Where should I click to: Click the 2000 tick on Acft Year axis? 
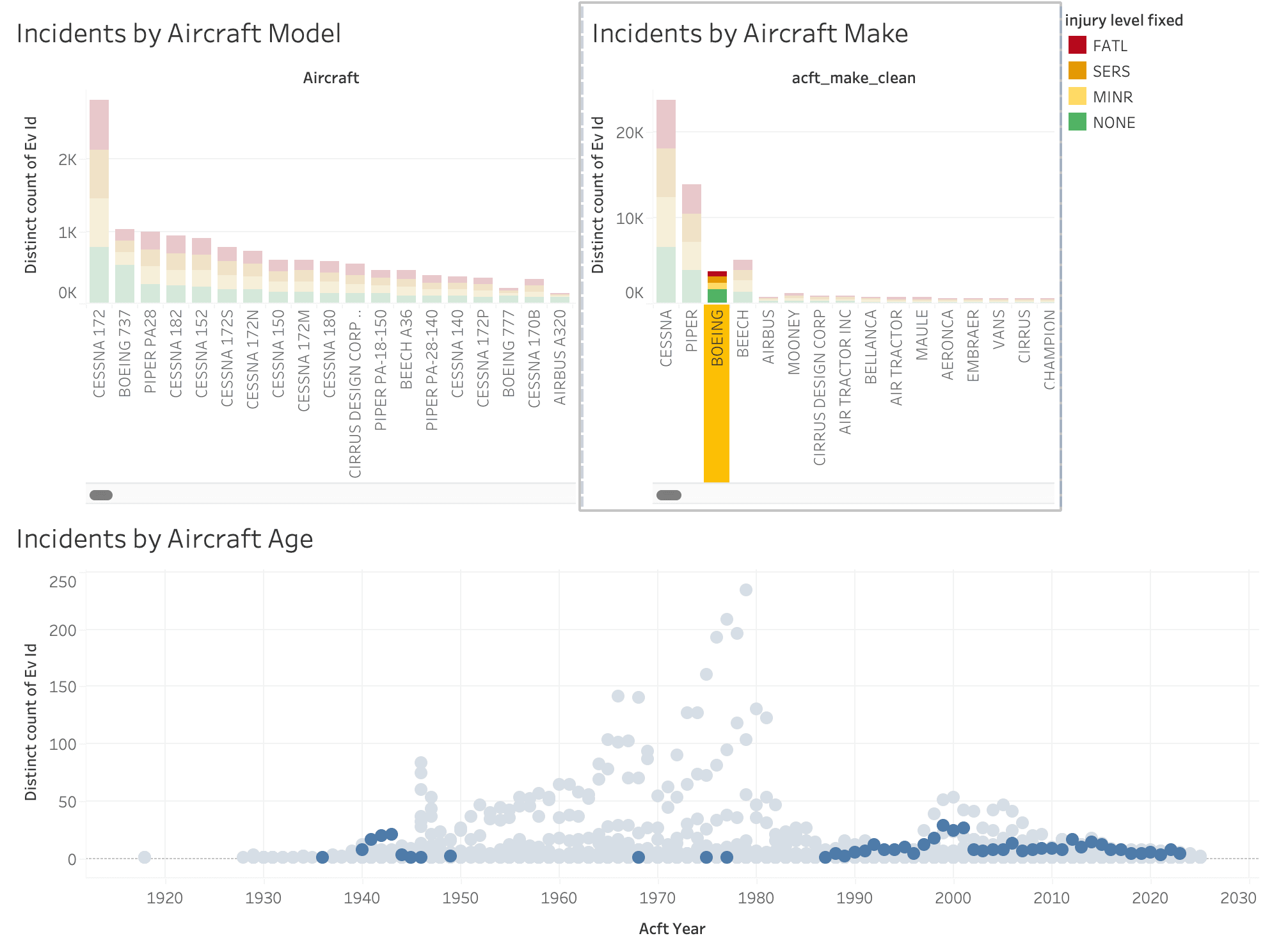tap(953, 898)
